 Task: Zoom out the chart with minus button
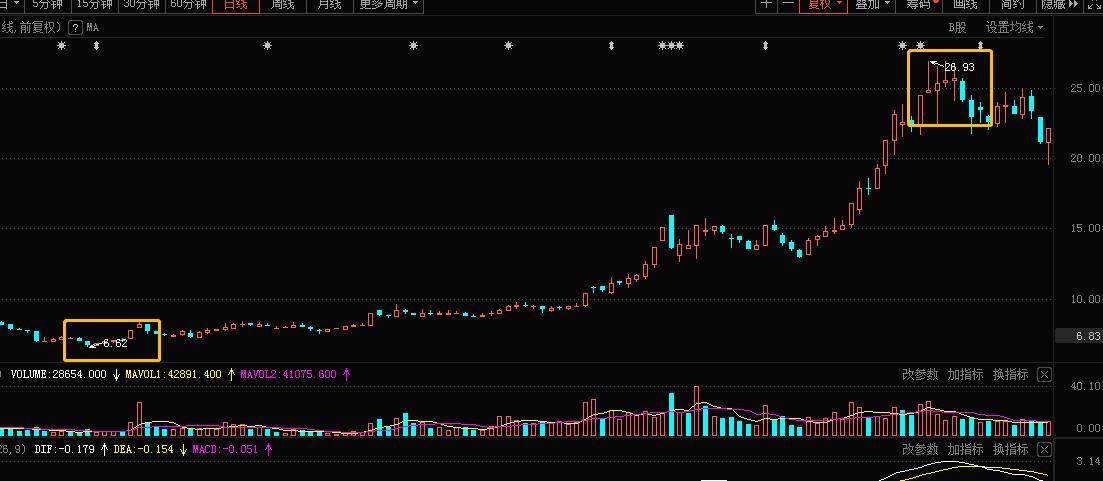[787, 4]
